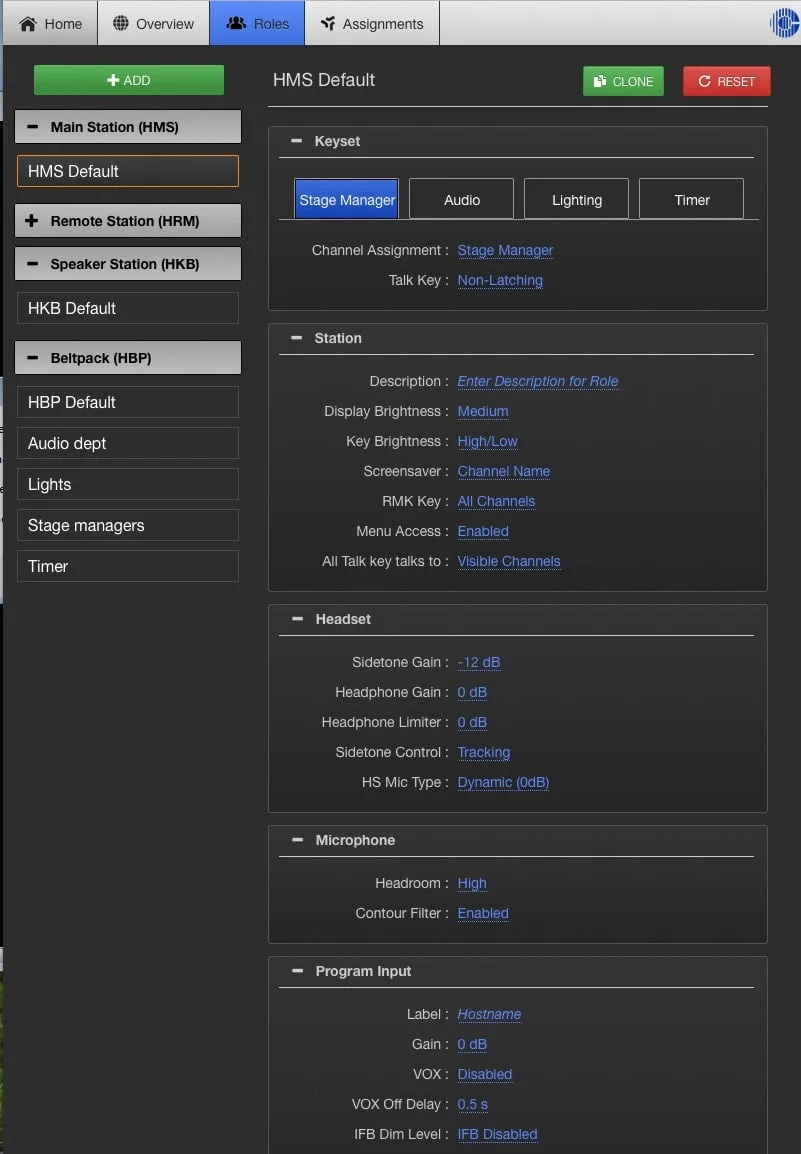Collapse the Main Station (HMS) group
801x1154 pixels.
pyautogui.click(x=128, y=127)
